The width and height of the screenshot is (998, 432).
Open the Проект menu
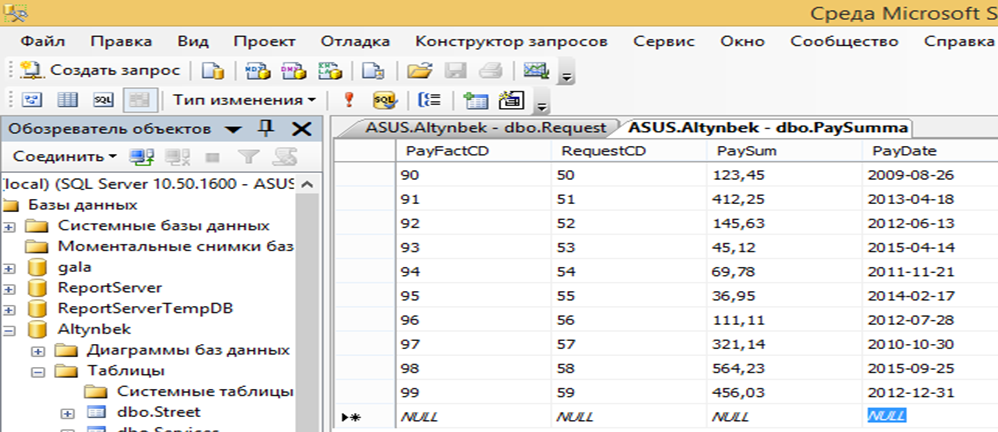pyautogui.click(x=264, y=42)
